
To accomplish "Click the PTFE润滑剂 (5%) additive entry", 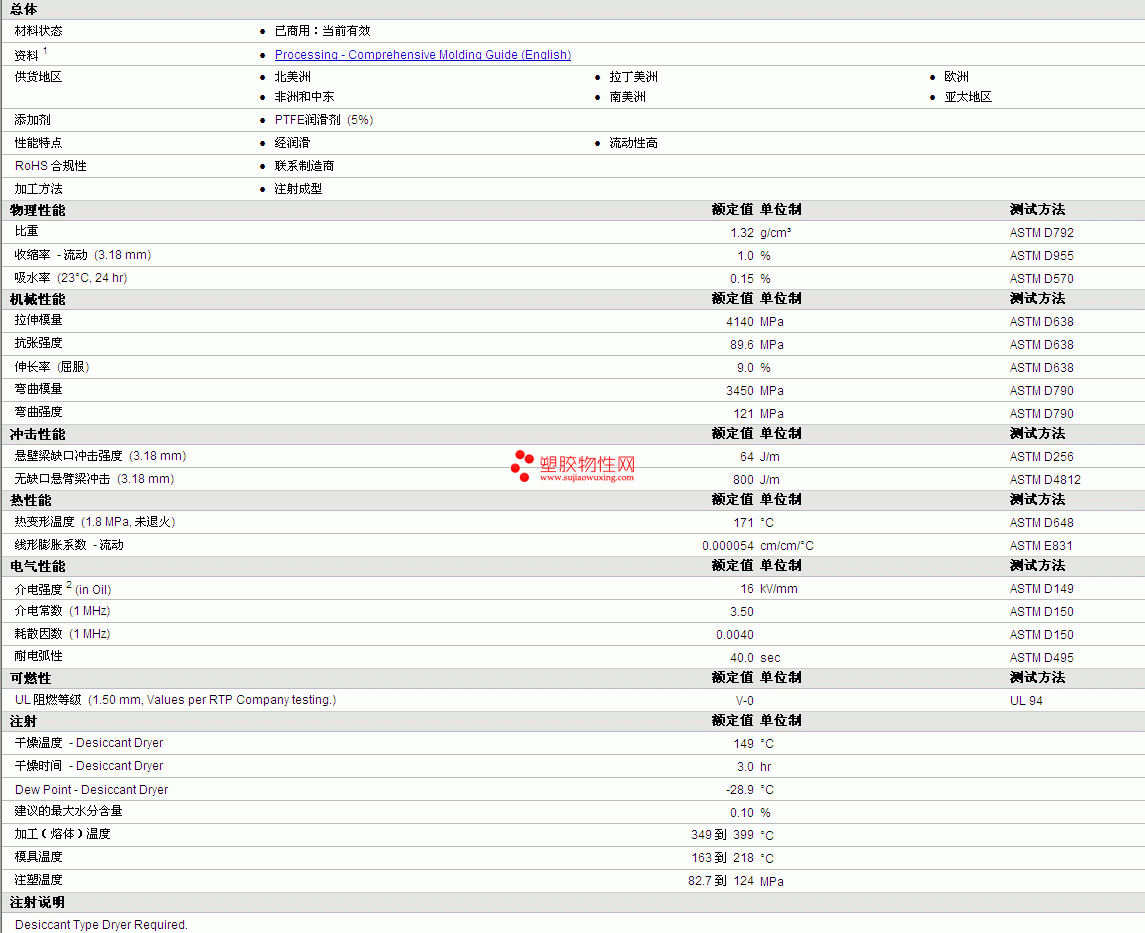I will point(323,120).
